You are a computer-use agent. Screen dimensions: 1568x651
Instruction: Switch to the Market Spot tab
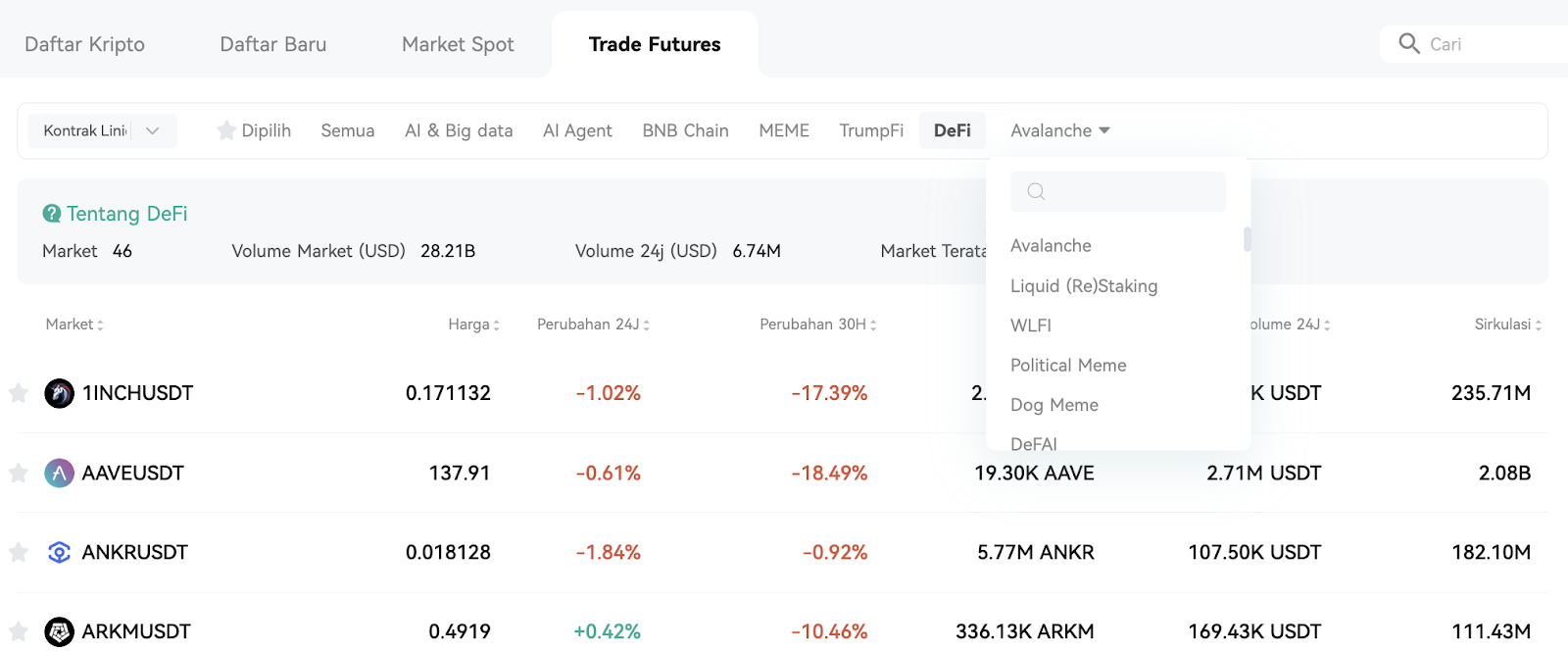(x=458, y=44)
